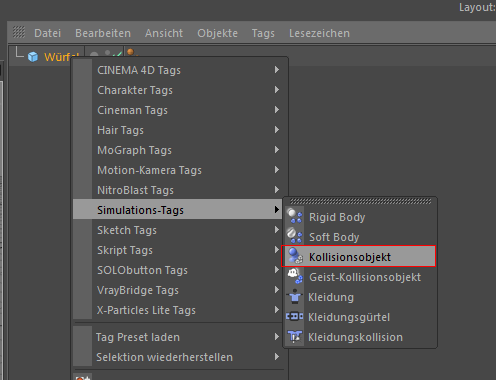Choose the Geist-Kollisionsobjekt tag
Viewport: 496px width, 380px height.
[x=360, y=277]
